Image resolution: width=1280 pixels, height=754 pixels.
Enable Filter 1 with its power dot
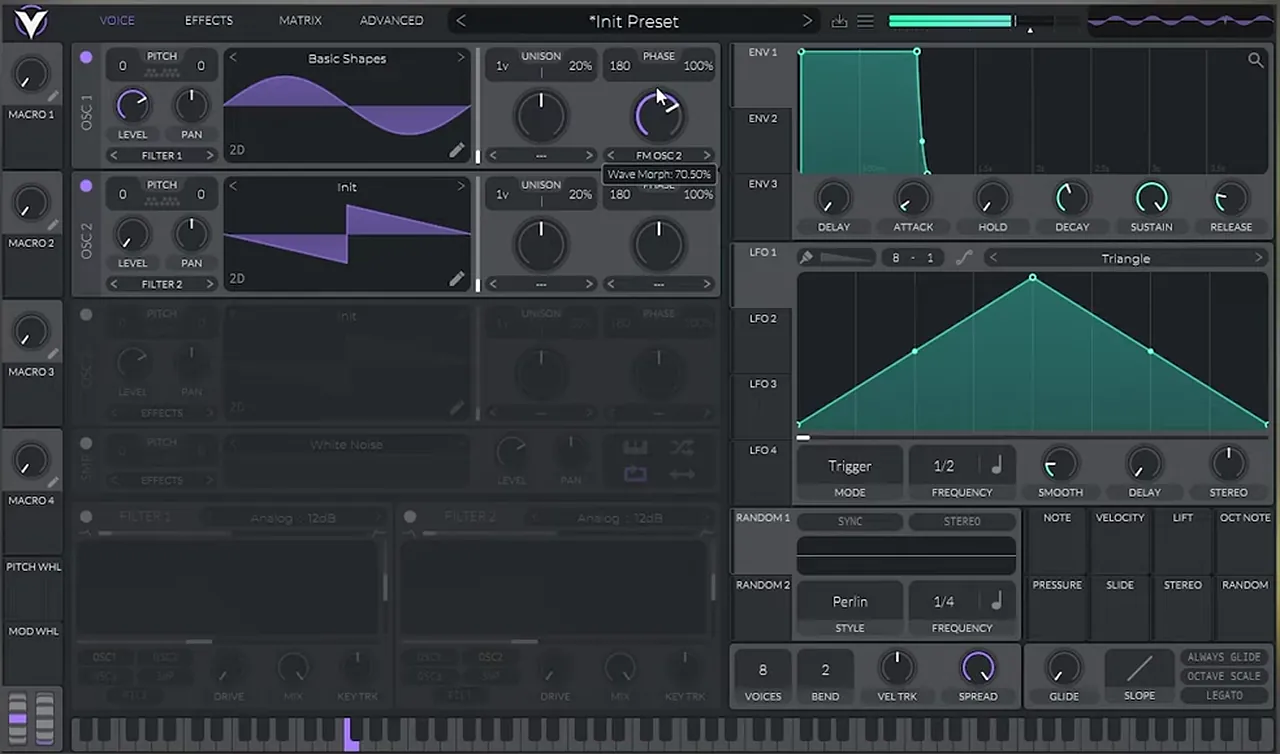[x=86, y=516]
